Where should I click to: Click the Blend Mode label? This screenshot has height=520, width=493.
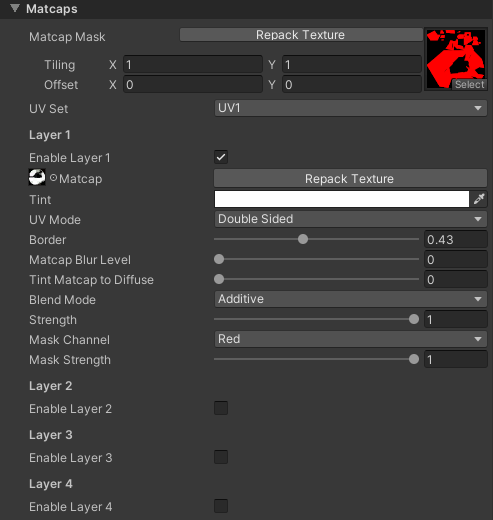pyautogui.click(x=62, y=300)
